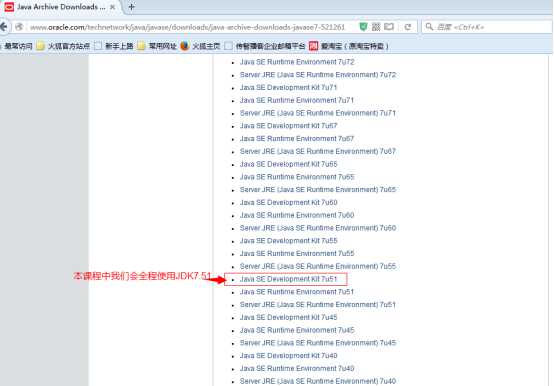
Task: Open Server JRE 7u65 link
Action: pyautogui.click(x=318, y=190)
